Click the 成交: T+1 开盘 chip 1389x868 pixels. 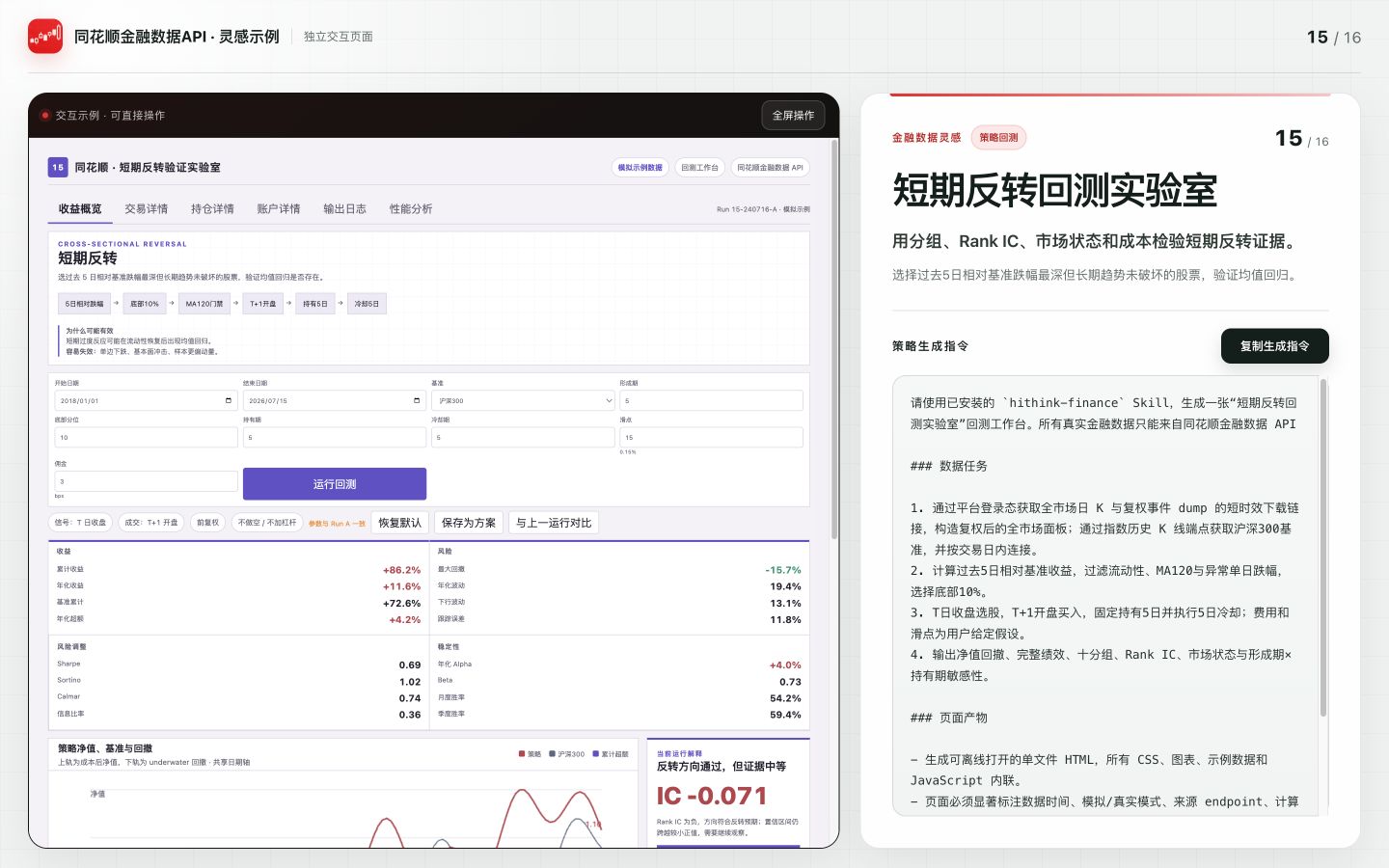151,523
